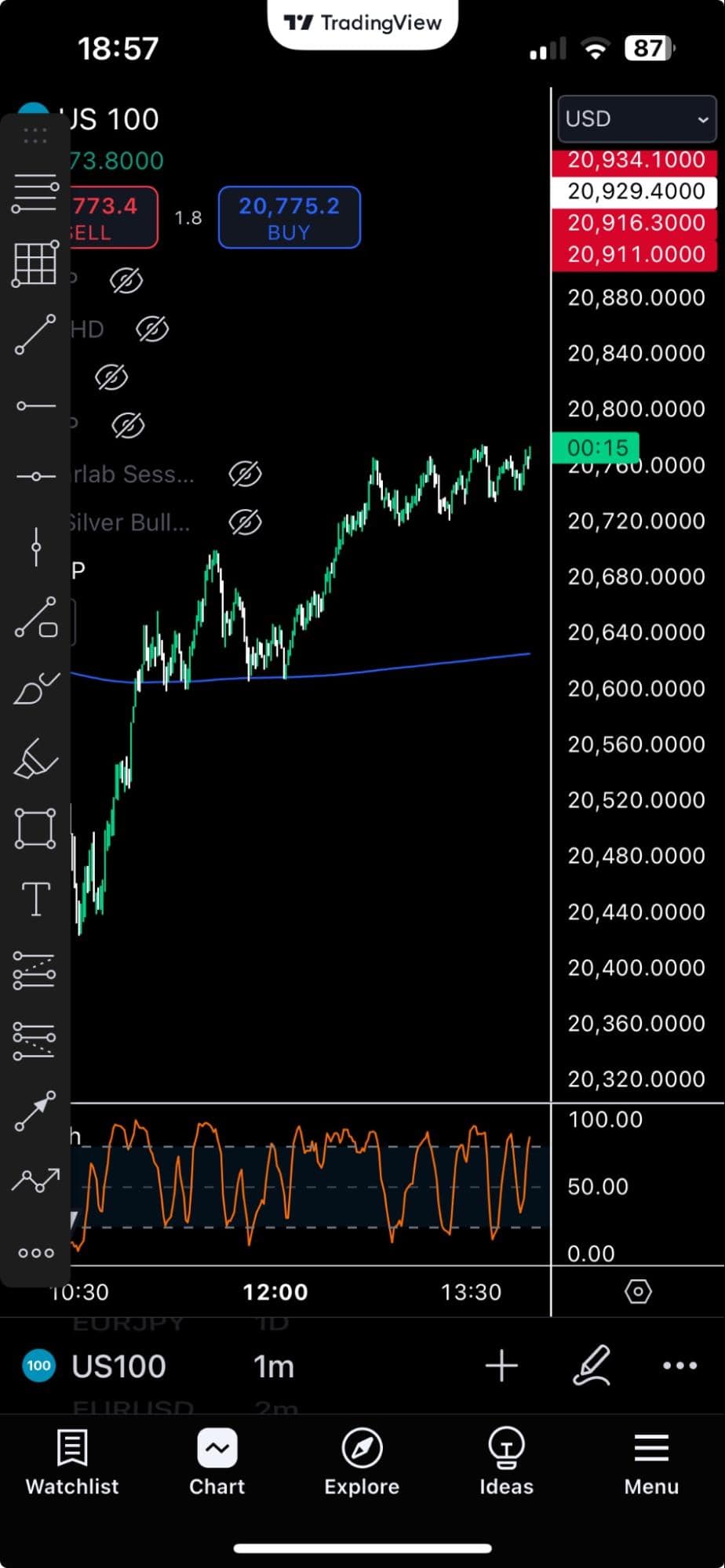
Task: Select the Gann box grid tool
Action: click(x=35, y=264)
